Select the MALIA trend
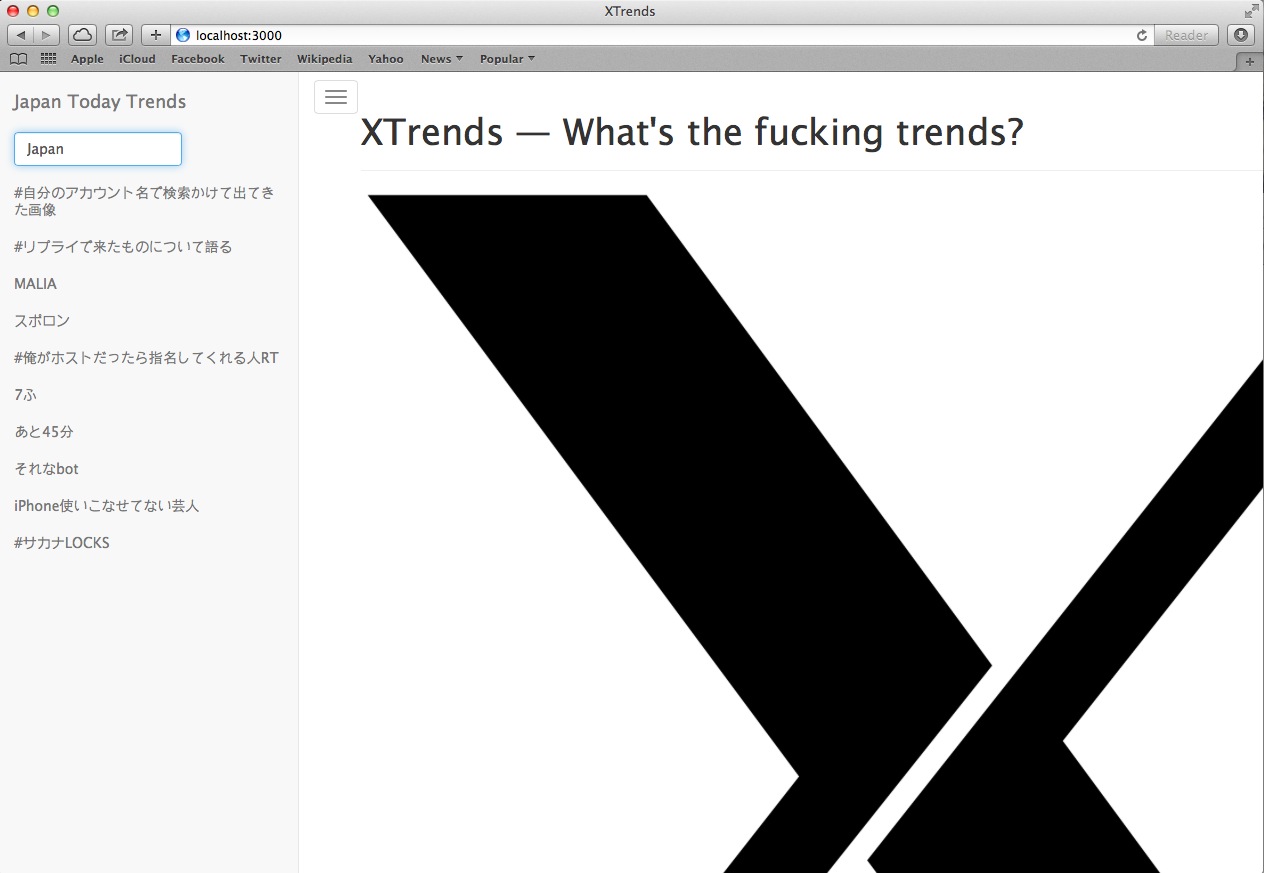This screenshot has height=873, width=1264. [x=36, y=284]
